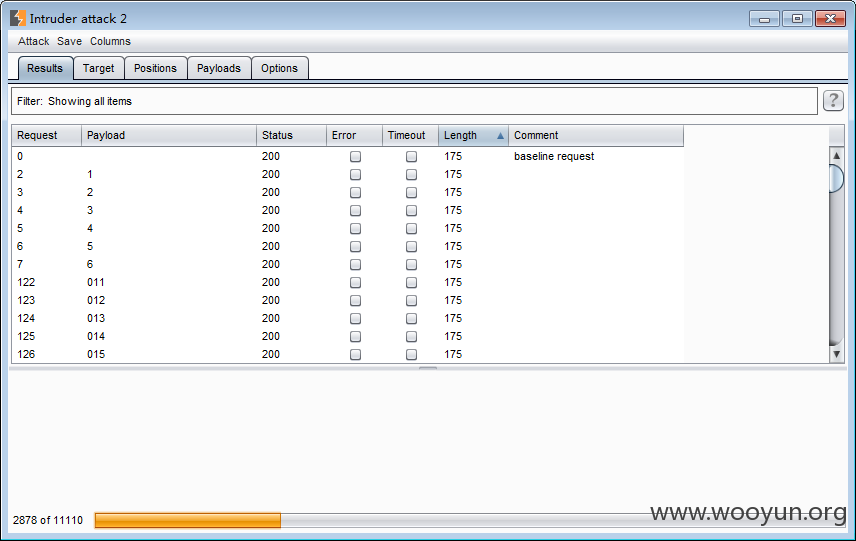Select request 125 row
The image size is (856, 541).
[x=347, y=336]
